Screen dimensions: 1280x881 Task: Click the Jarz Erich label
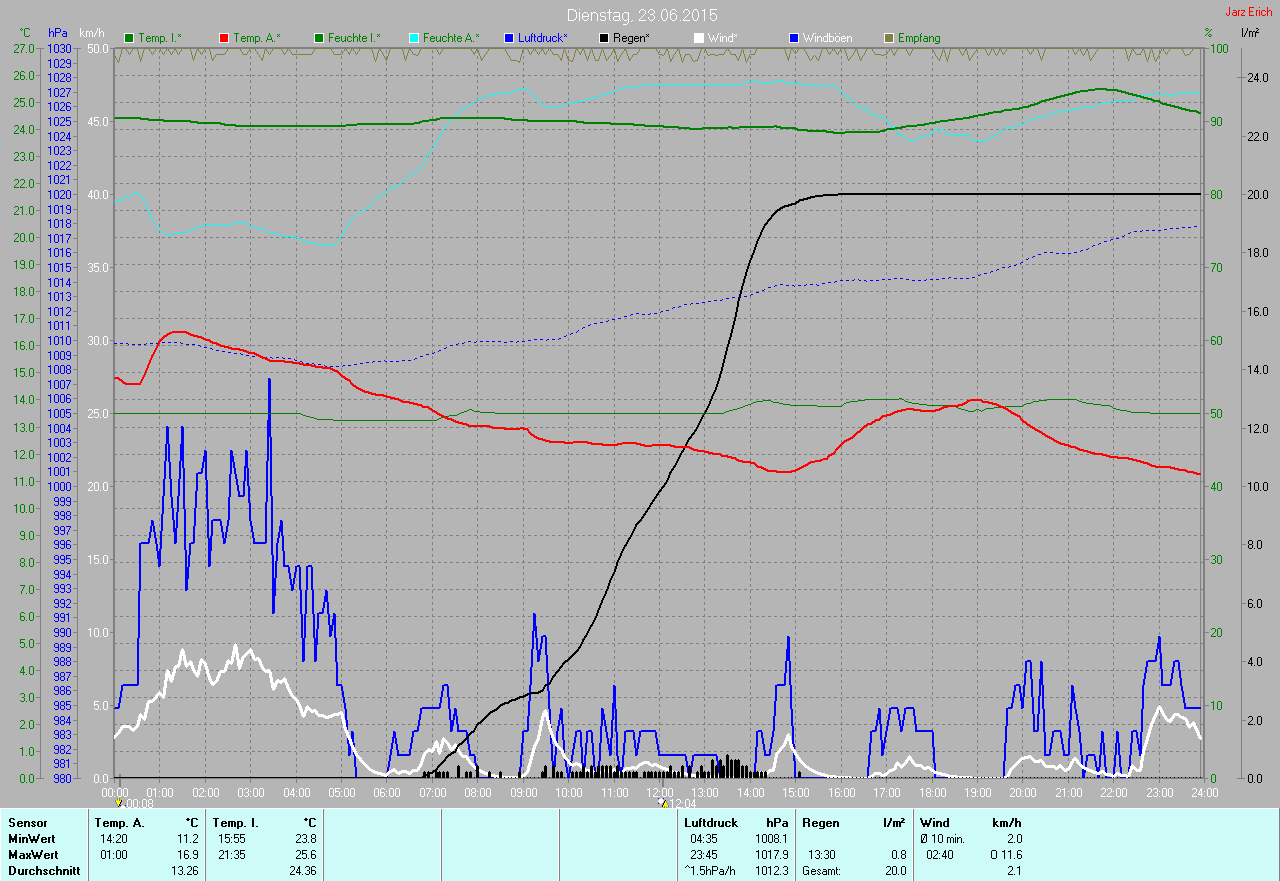[x=1249, y=12]
